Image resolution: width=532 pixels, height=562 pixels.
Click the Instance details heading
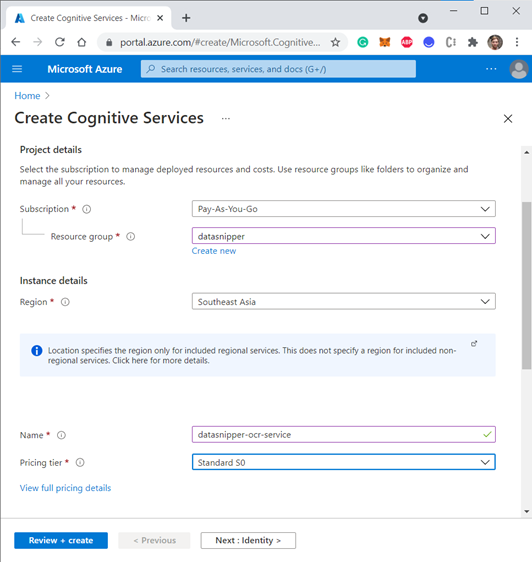click(x=53, y=281)
